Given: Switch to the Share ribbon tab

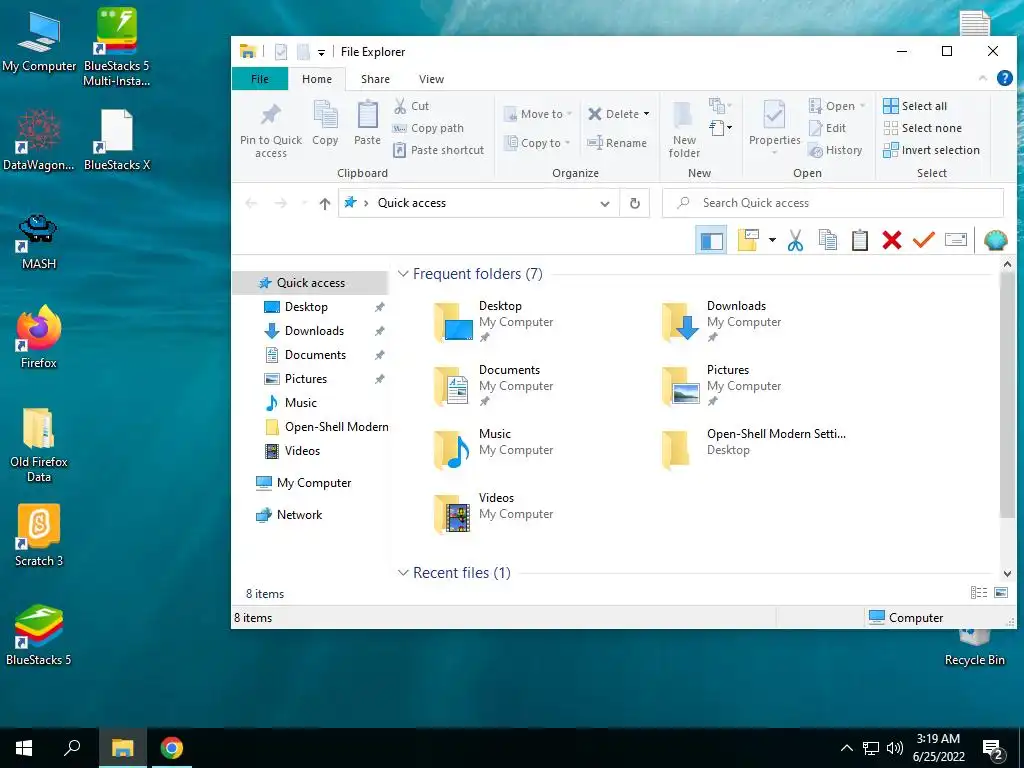Looking at the screenshot, I should click(x=375, y=79).
